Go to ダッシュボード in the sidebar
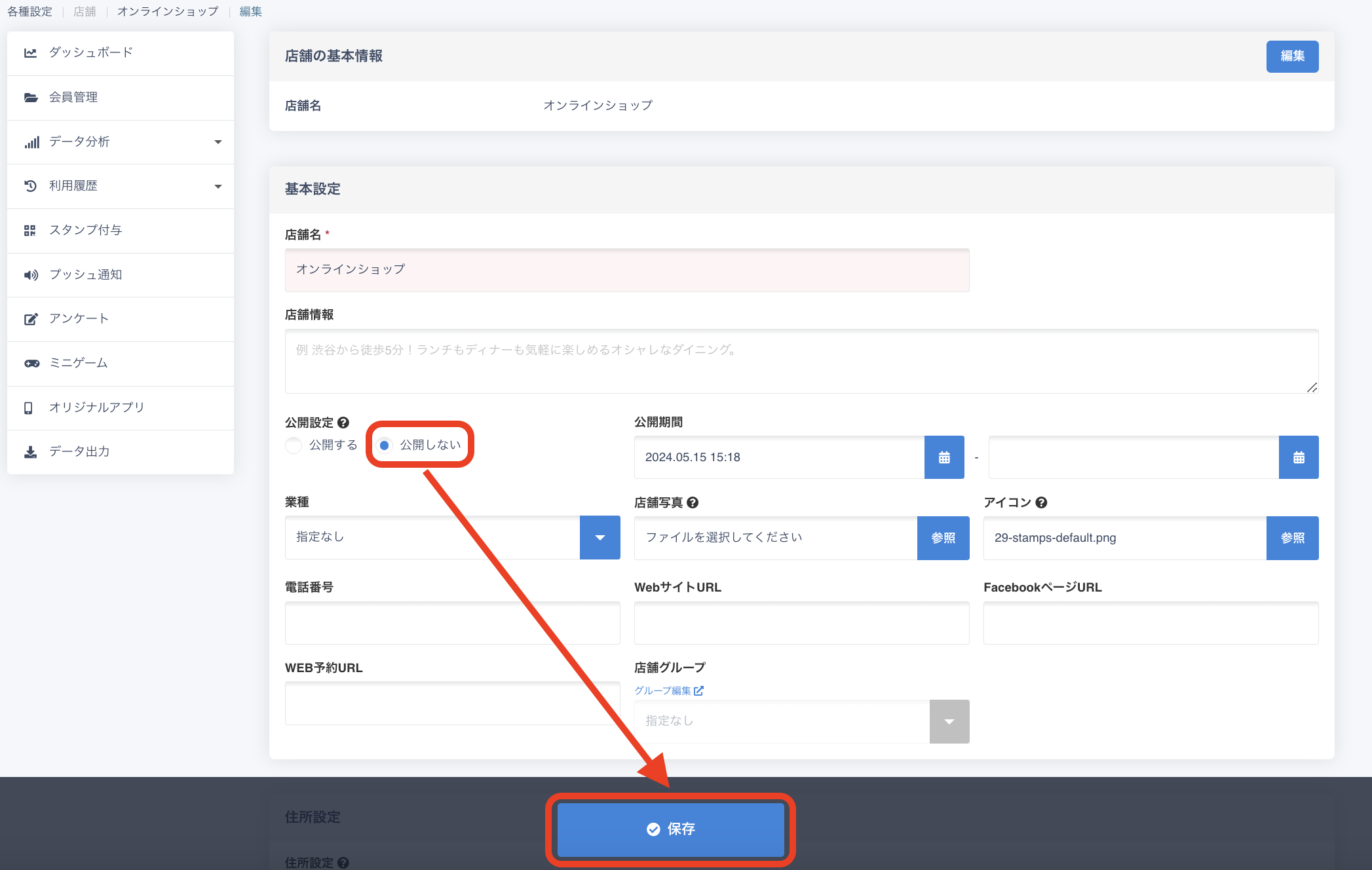The width and height of the screenshot is (1372, 870). (x=91, y=52)
